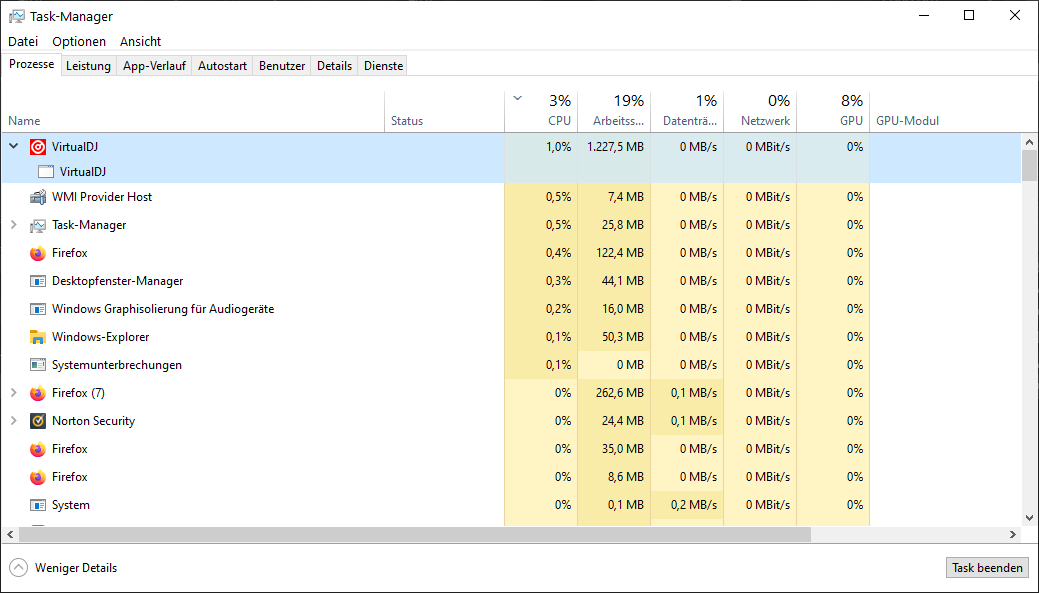This screenshot has height=593, width=1039.
Task: Click the Firefox (7) group icon
Action: click(38, 393)
